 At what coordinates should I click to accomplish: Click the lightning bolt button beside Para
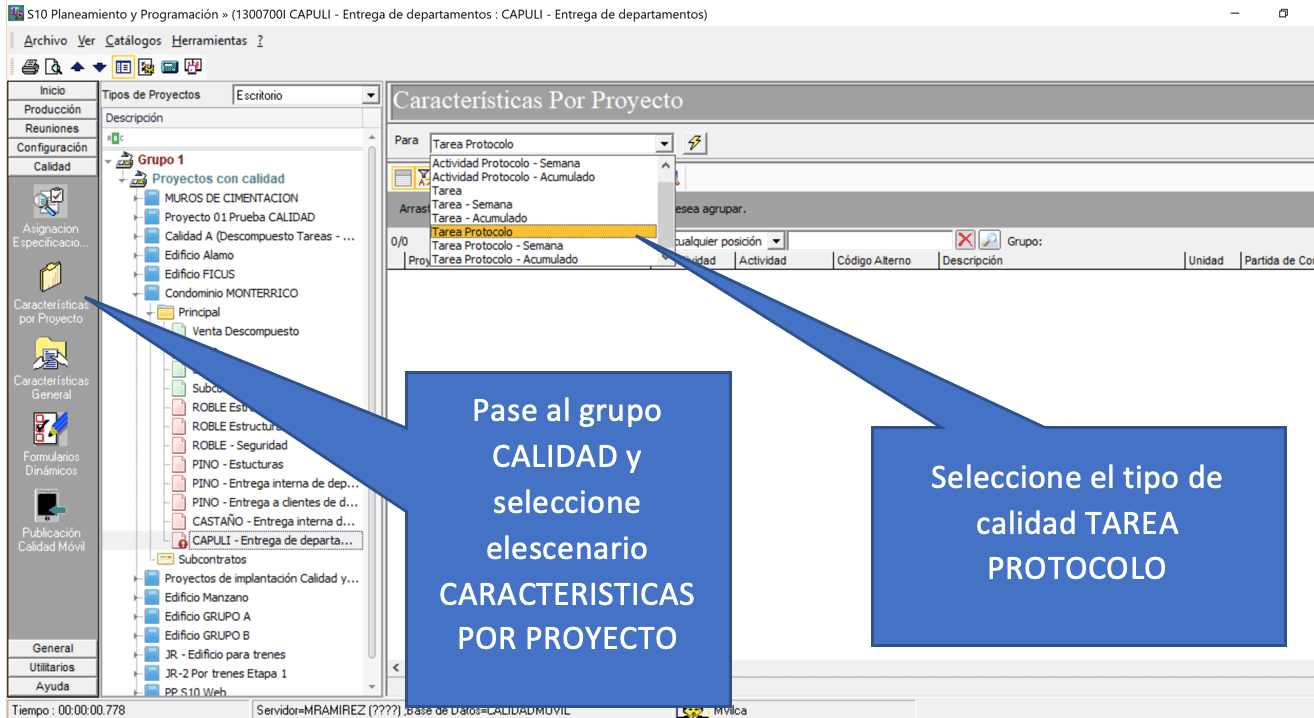click(696, 143)
